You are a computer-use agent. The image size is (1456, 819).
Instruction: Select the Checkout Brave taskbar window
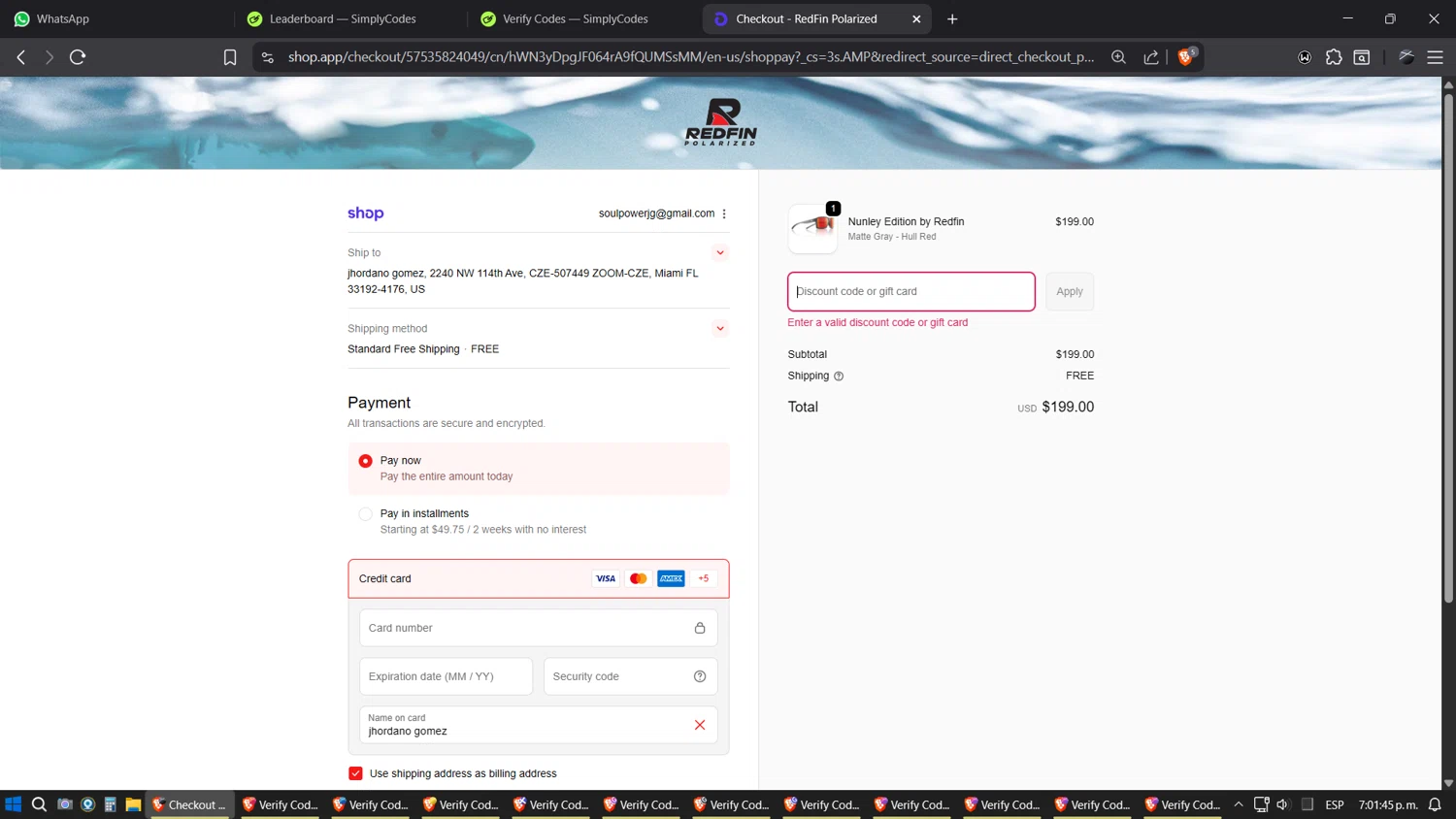coord(189,804)
